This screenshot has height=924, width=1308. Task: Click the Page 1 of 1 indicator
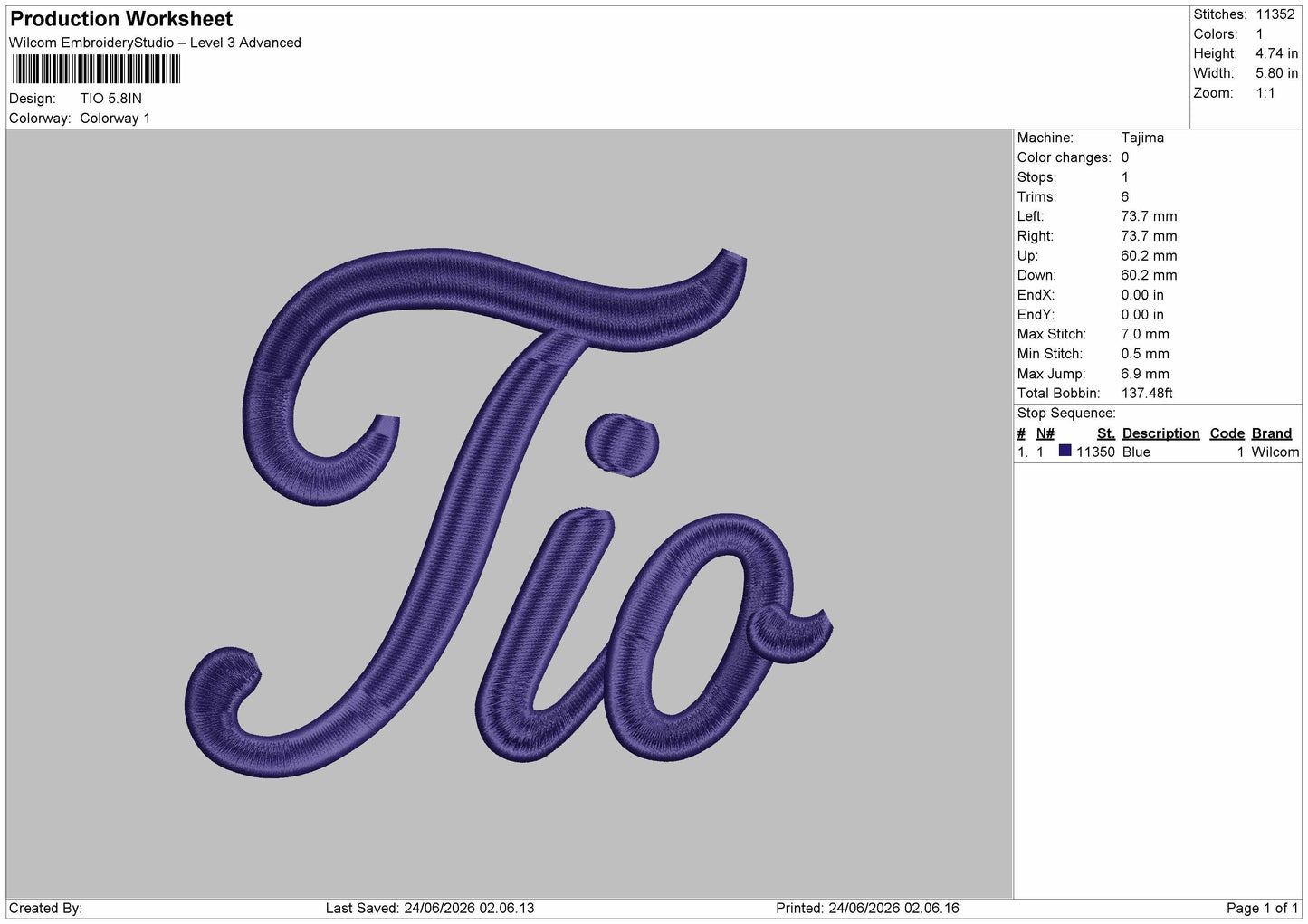pos(1262,909)
